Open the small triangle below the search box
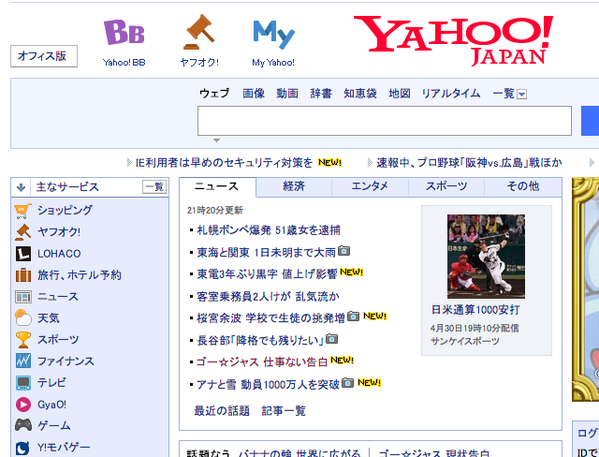Screen dimensions: 599x457 (216, 141)
